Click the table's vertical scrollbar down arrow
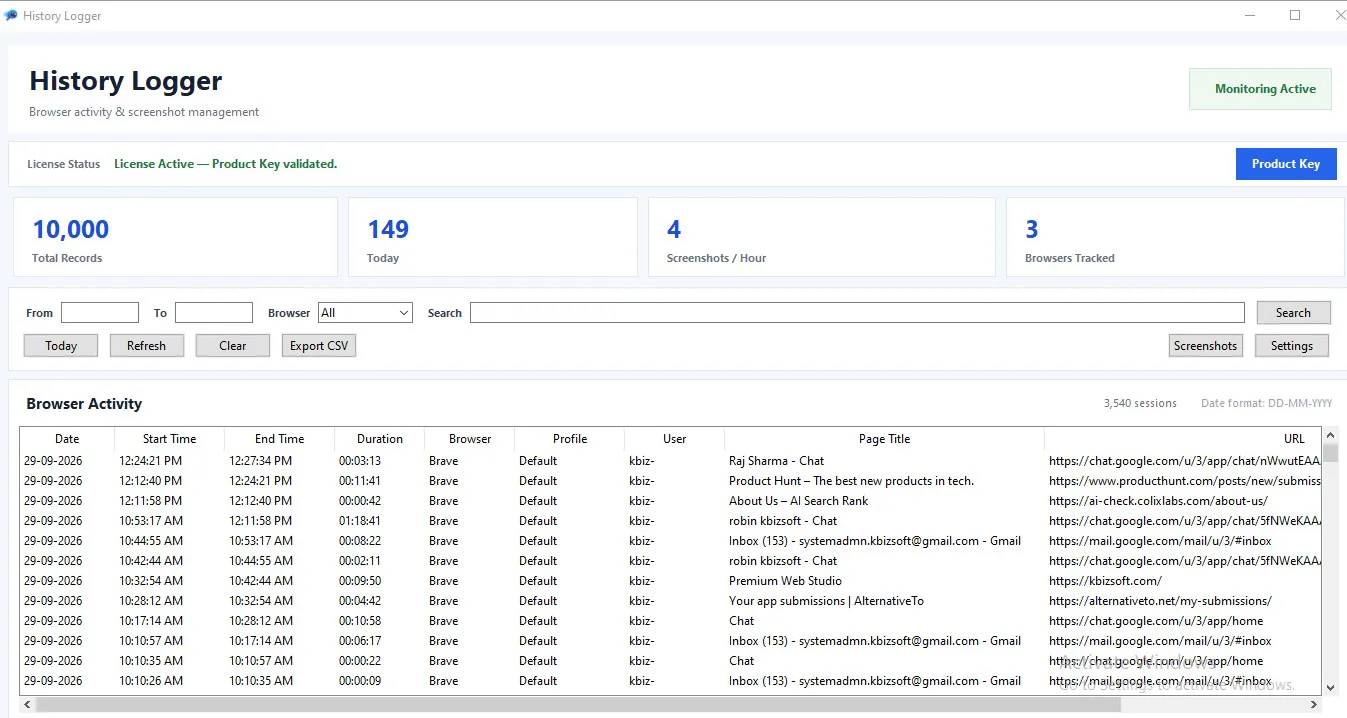This screenshot has width=1347, height=718. coord(1331,687)
